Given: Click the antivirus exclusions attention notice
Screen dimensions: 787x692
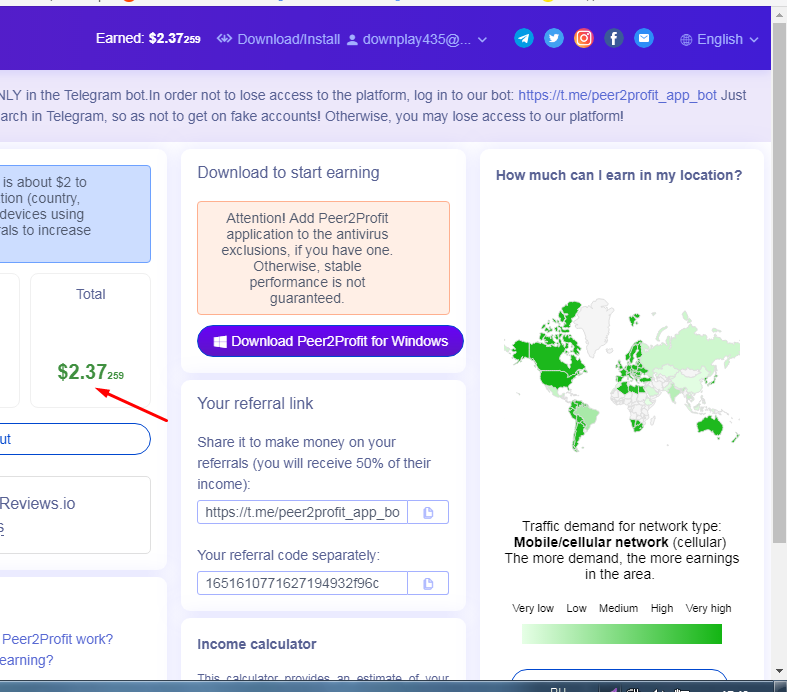Looking at the screenshot, I should click(x=323, y=258).
